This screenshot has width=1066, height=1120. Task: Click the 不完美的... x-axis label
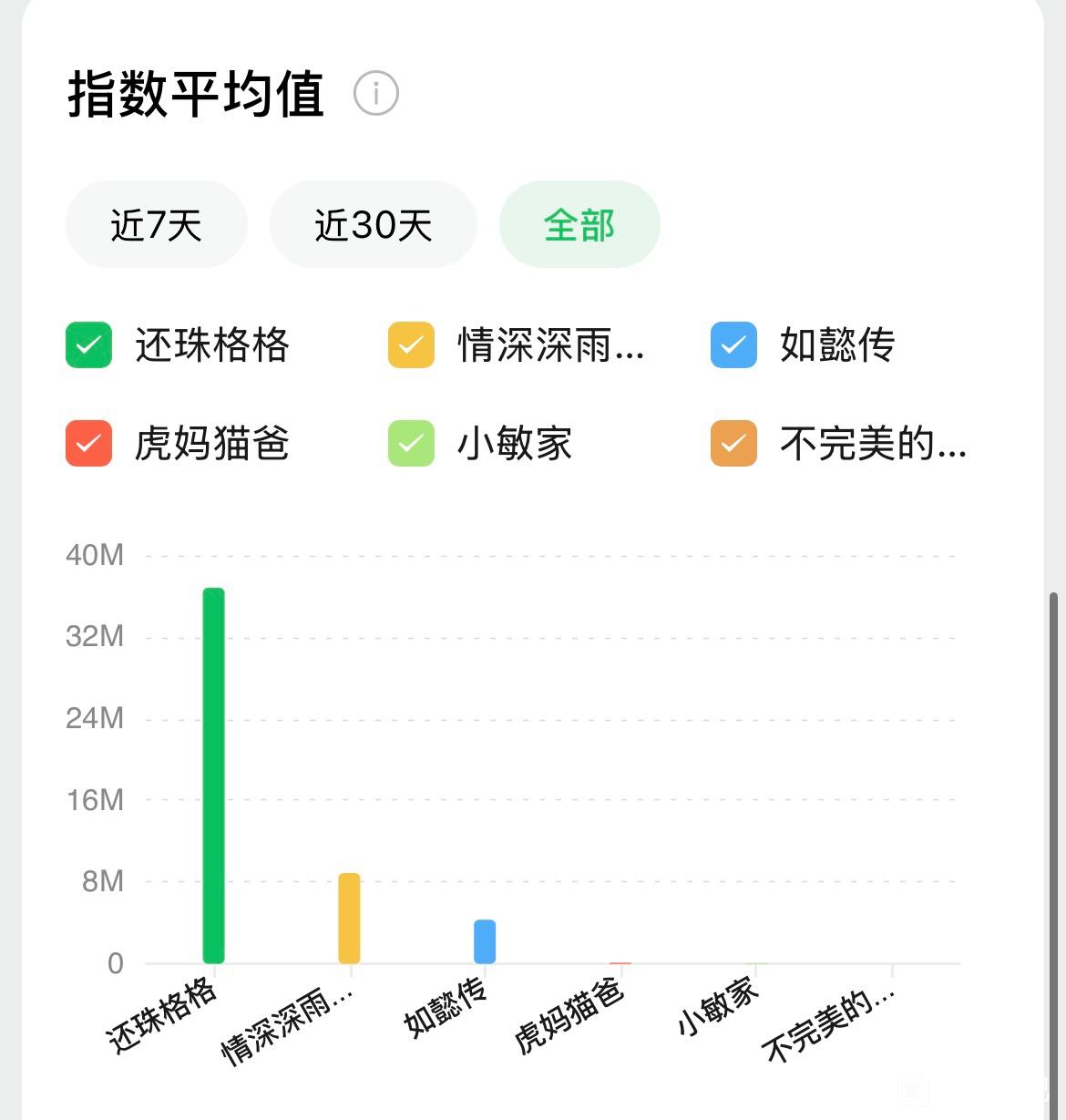(x=829, y=1024)
